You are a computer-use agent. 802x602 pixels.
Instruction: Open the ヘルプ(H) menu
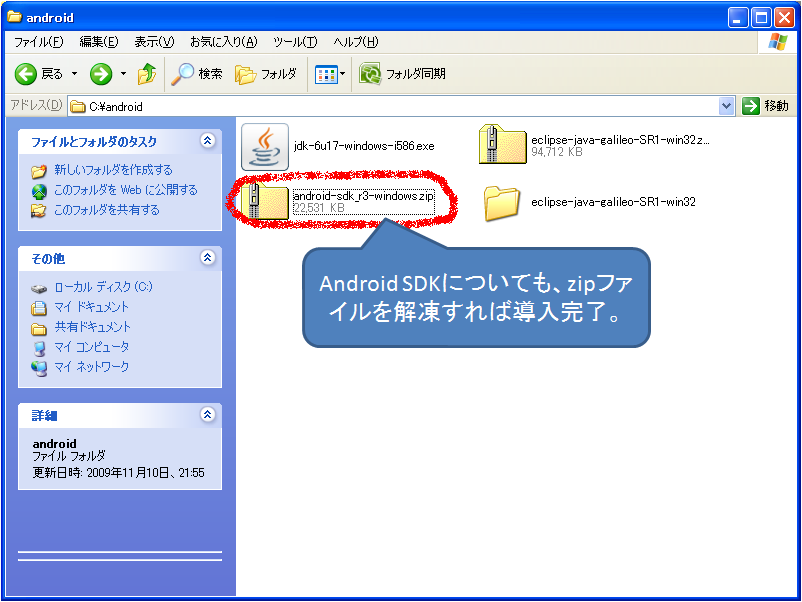(x=355, y=42)
